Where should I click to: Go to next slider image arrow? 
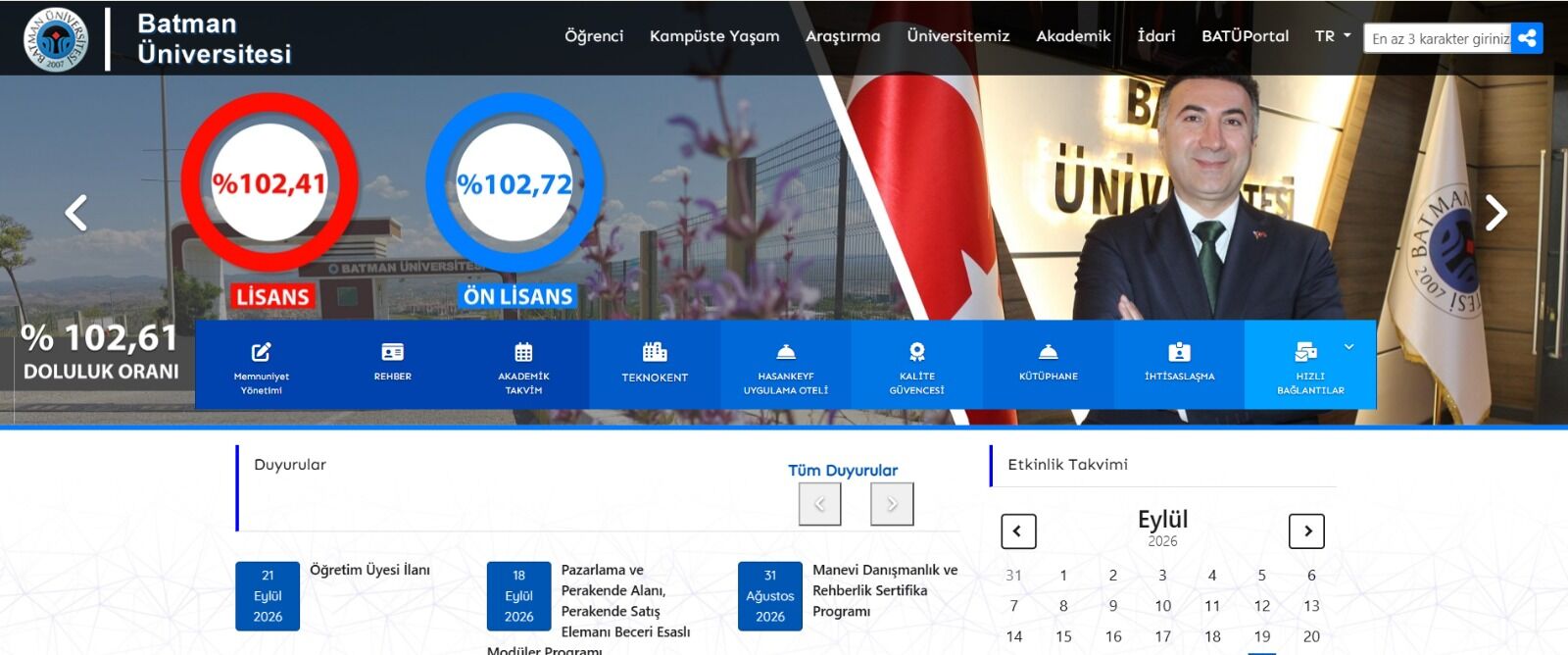(1495, 213)
